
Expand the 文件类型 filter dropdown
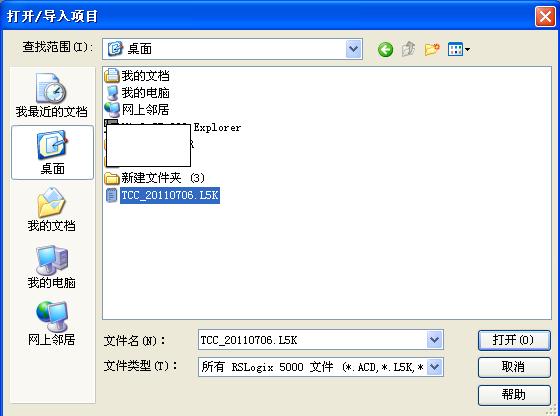[434, 367]
